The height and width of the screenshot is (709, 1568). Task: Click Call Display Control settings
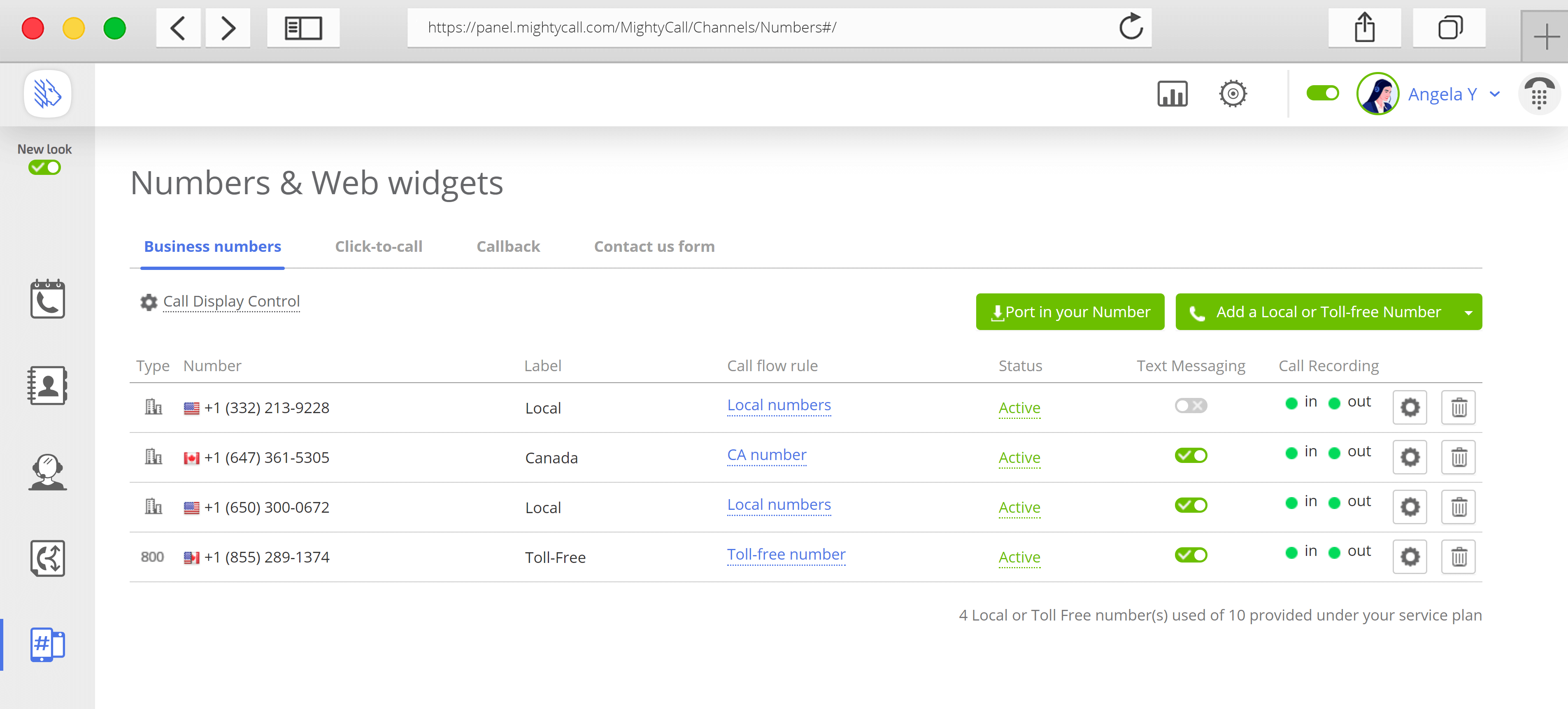pyautogui.click(x=221, y=301)
